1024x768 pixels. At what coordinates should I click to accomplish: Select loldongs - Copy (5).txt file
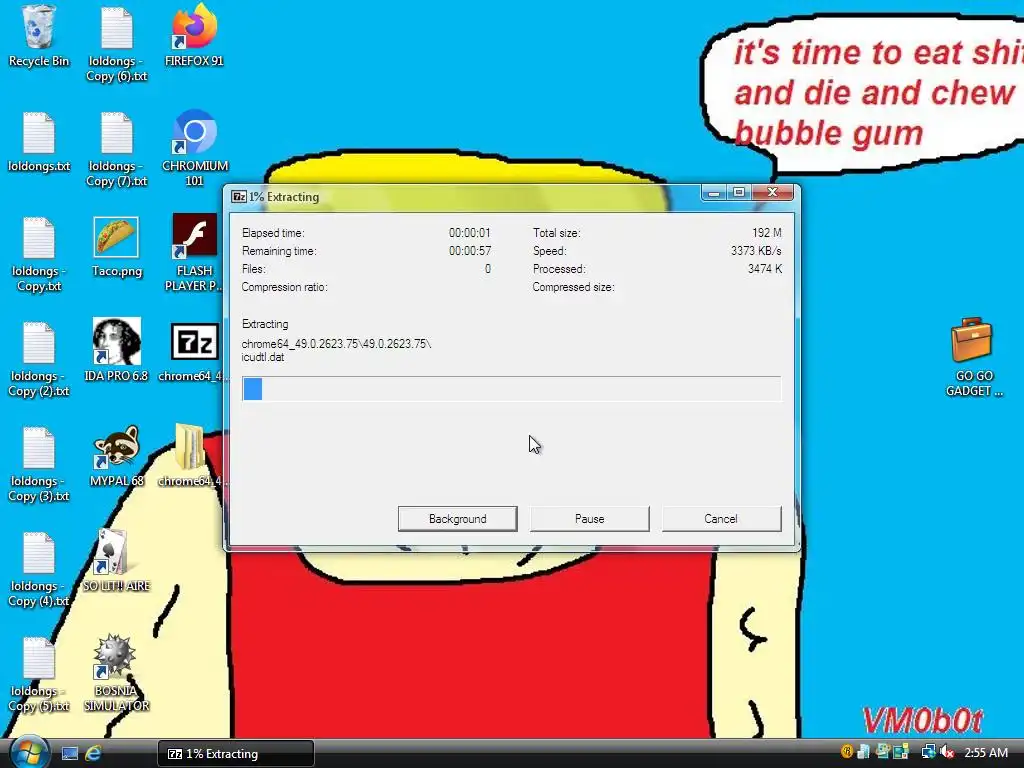click(x=39, y=675)
